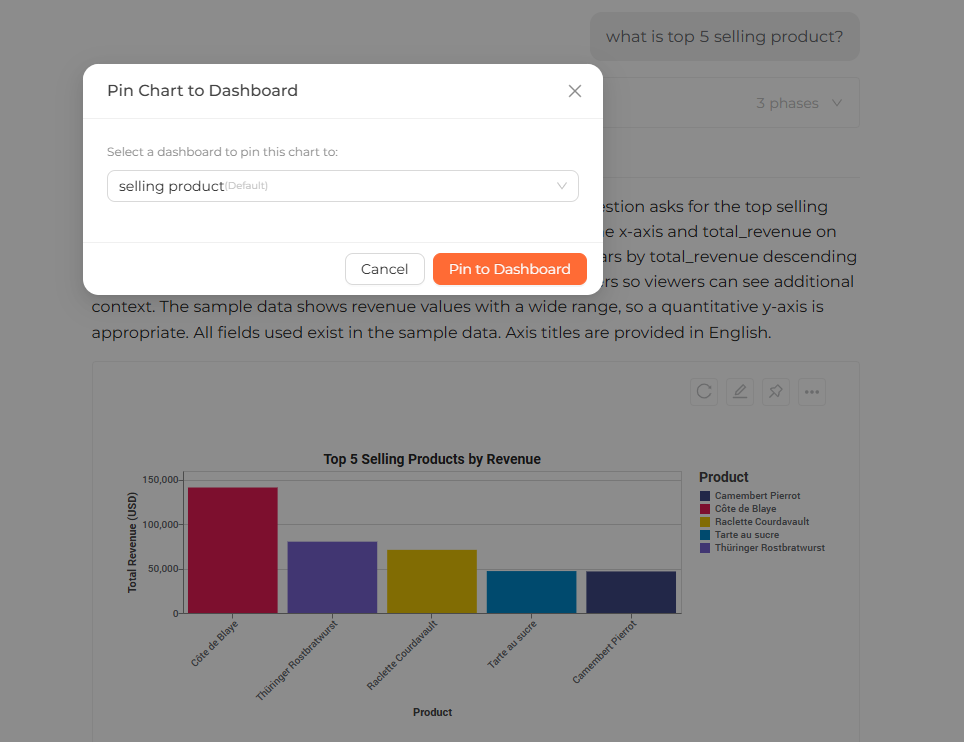
Task: Click the Raclette Courdavault legend swatch
Action: point(705,521)
